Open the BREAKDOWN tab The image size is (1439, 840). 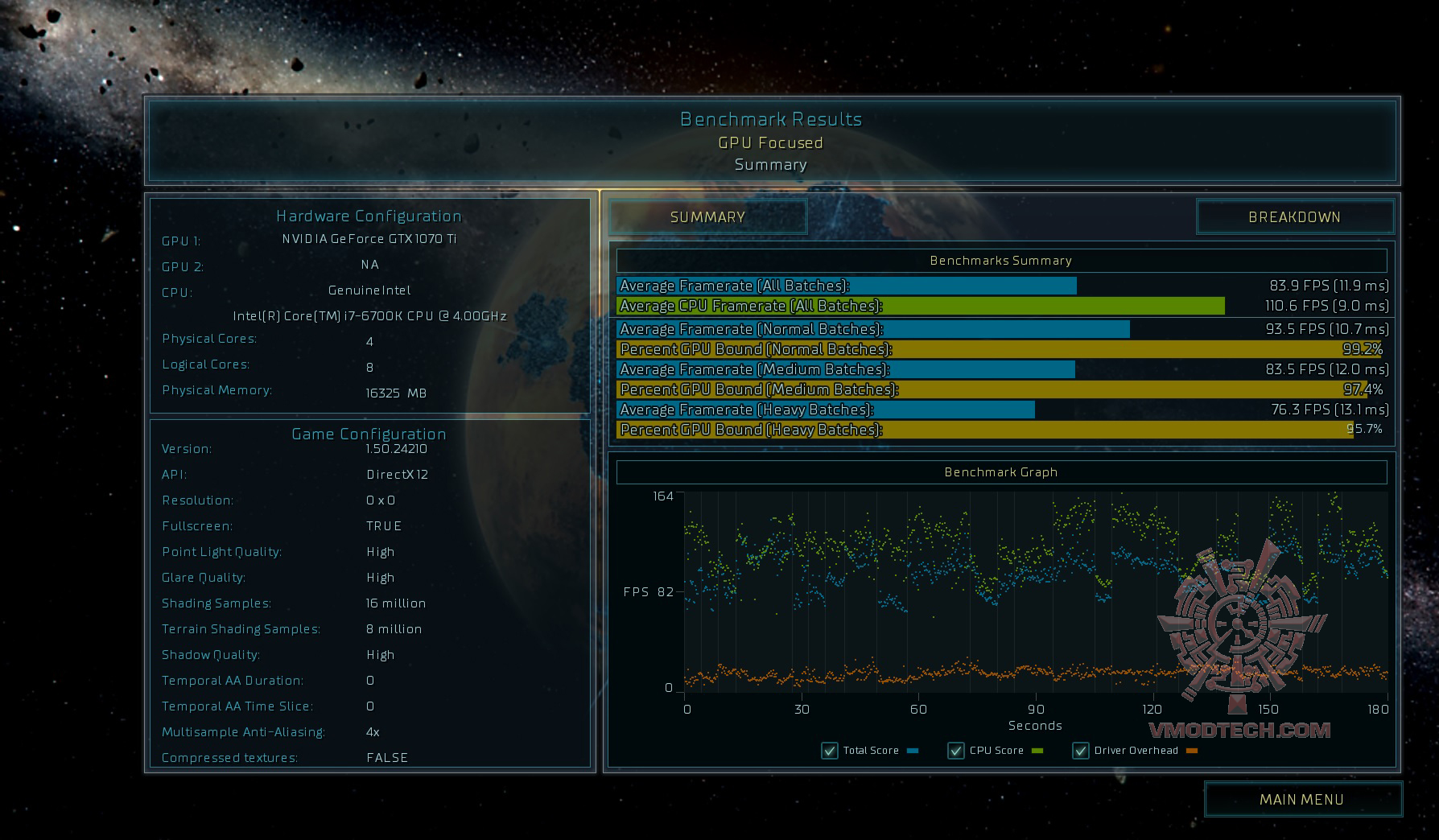click(1295, 217)
